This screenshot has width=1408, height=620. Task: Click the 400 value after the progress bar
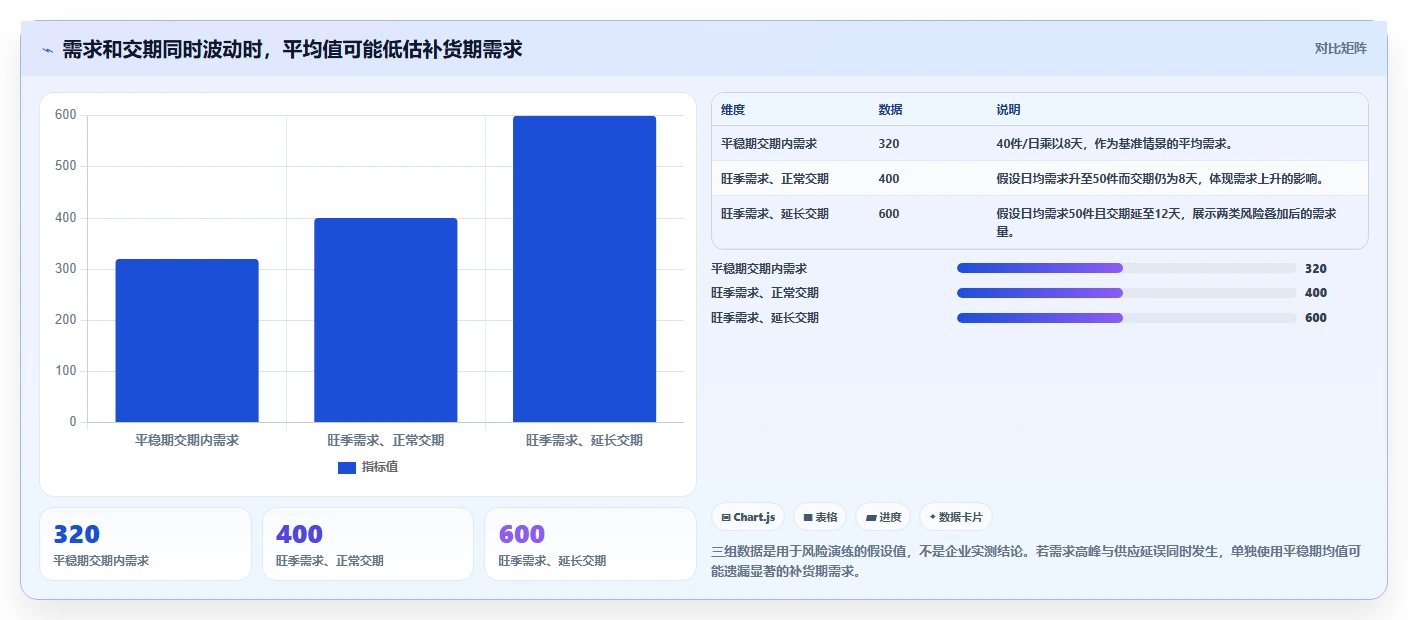(x=1316, y=293)
